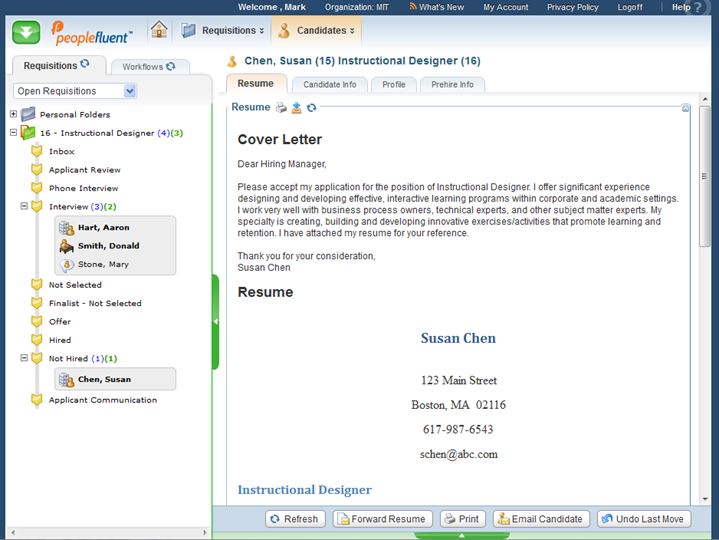Image resolution: width=719 pixels, height=540 pixels.
Task: Click the Undo Last Move button
Action: 643,519
